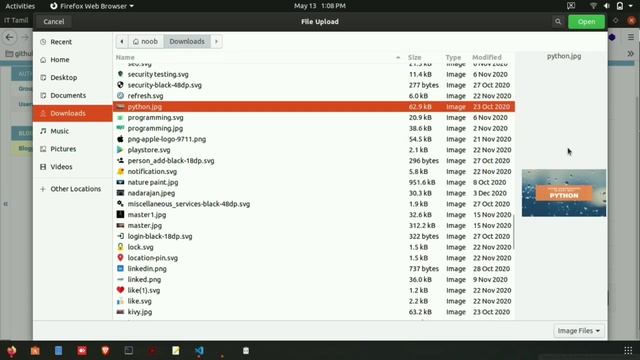Open Recent in sidebar
This screenshot has width=640, height=360.
[x=73, y=42]
